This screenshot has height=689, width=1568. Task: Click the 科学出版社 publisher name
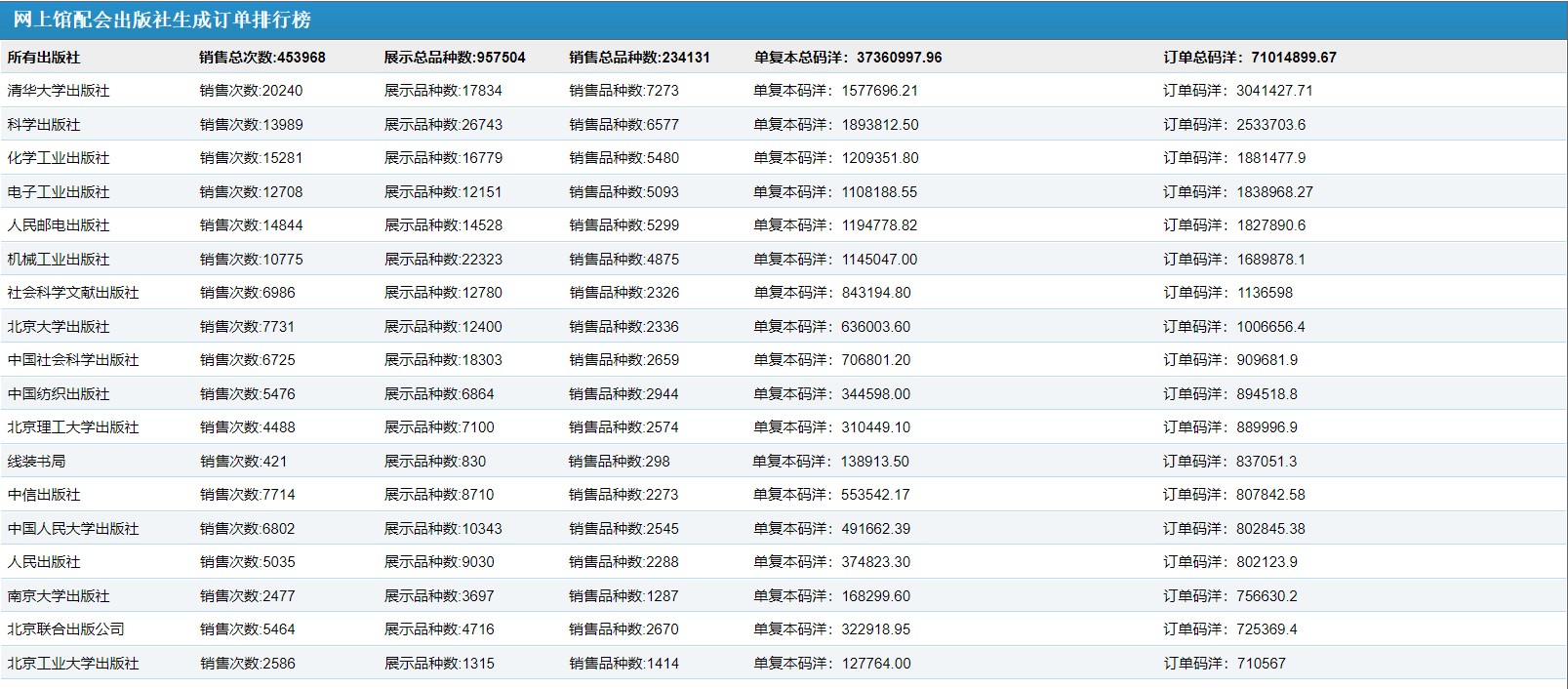[44, 125]
